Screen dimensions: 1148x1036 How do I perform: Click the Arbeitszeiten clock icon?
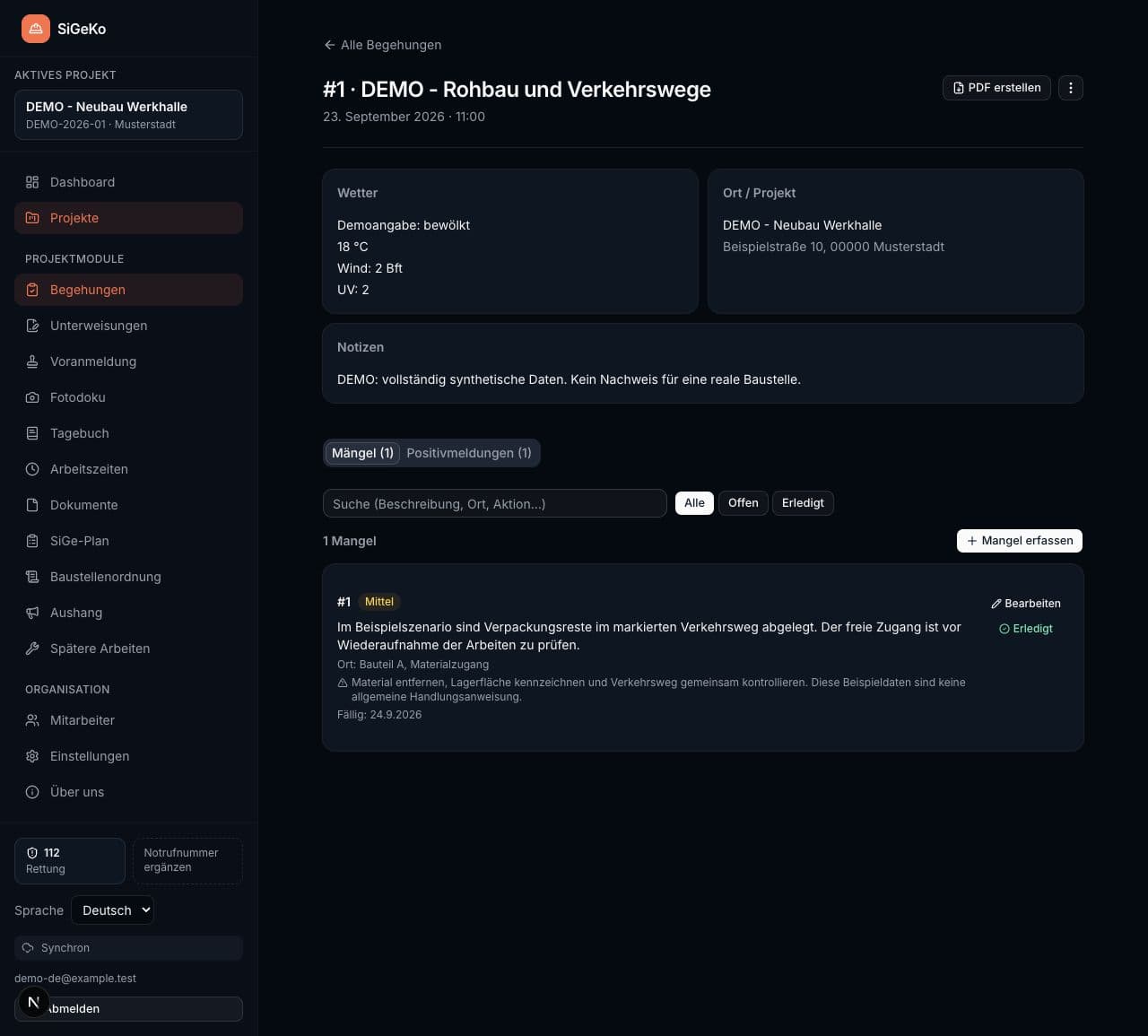[x=32, y=469]
